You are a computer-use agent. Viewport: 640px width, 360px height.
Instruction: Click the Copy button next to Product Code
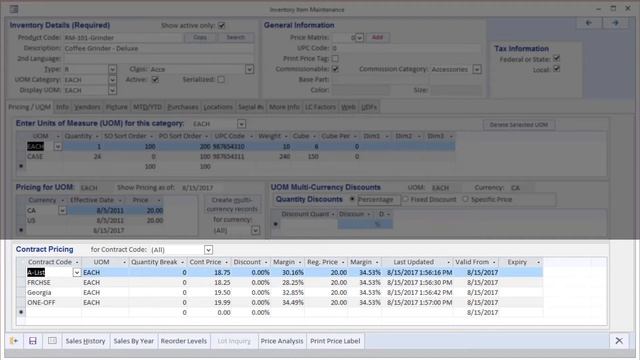[x=200, y=37]
